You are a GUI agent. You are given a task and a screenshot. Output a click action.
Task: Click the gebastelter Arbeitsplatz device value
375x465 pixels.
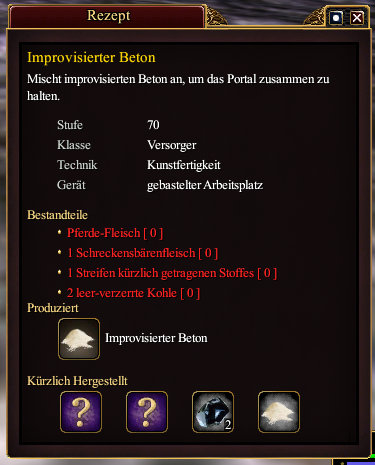205,185
